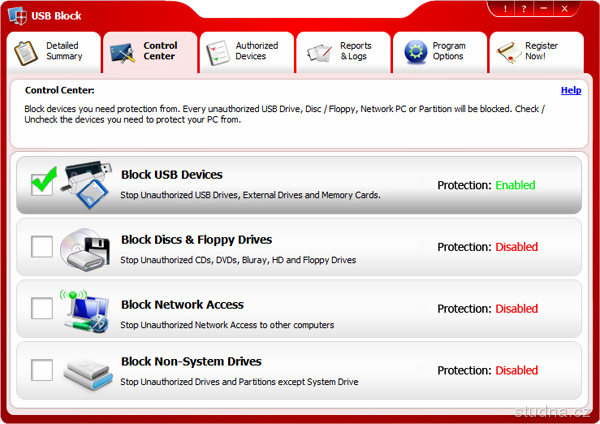This screenshot has height=424, width=600.
Task: Click 'Stop Unauthorized Drives and Partitions' description
Action: tap(239, 382)
